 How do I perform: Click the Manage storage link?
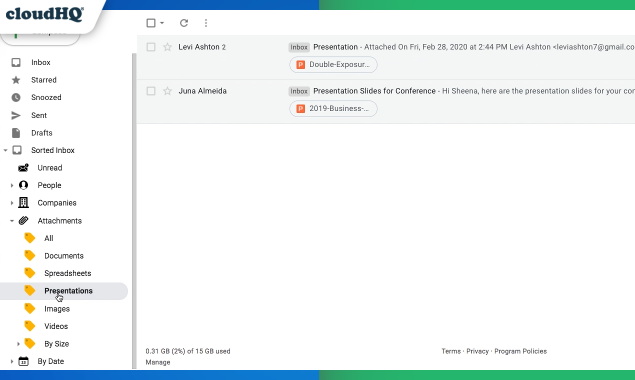click(x=158, y=362)
